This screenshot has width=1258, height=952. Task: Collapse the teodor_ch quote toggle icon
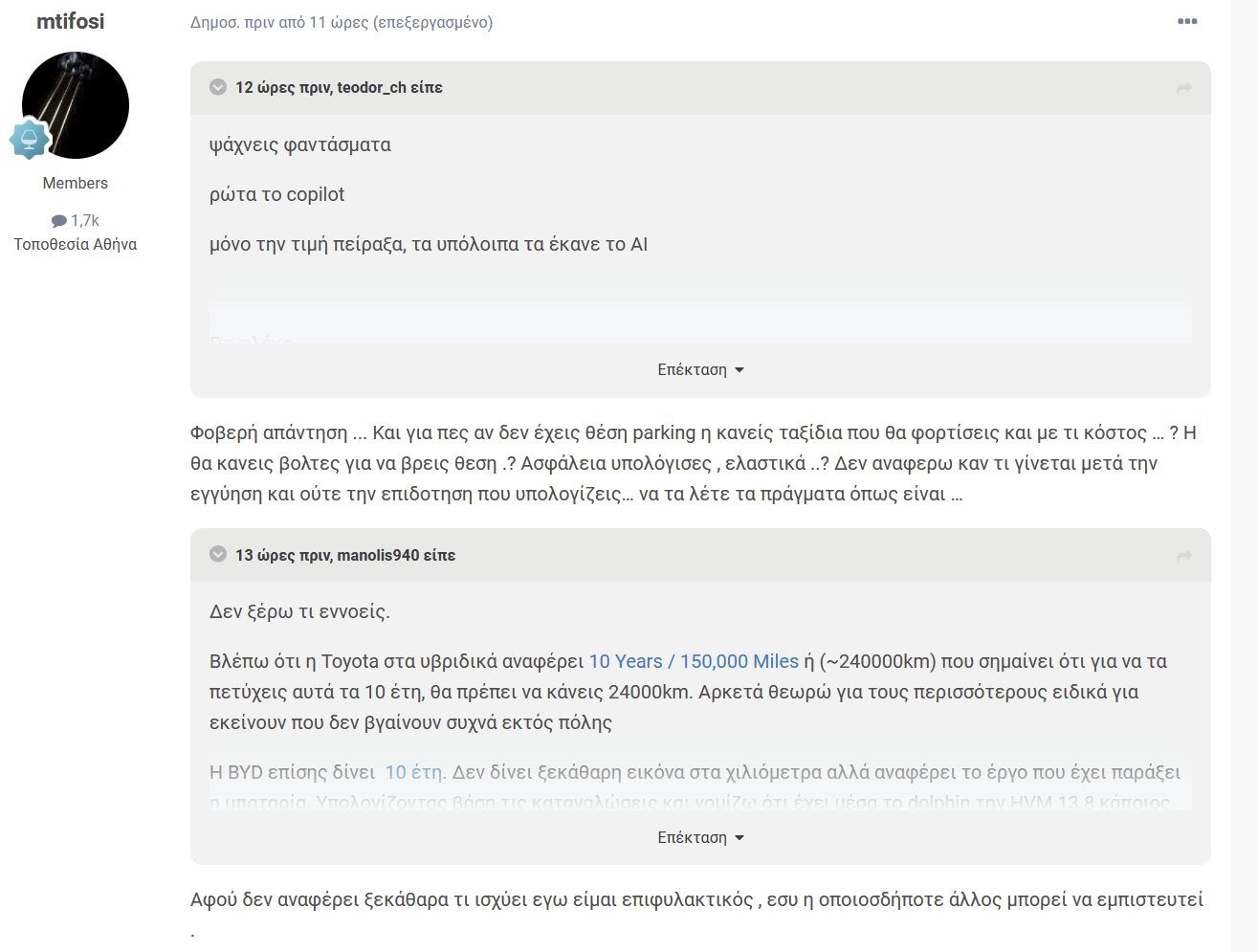(218, 87)
